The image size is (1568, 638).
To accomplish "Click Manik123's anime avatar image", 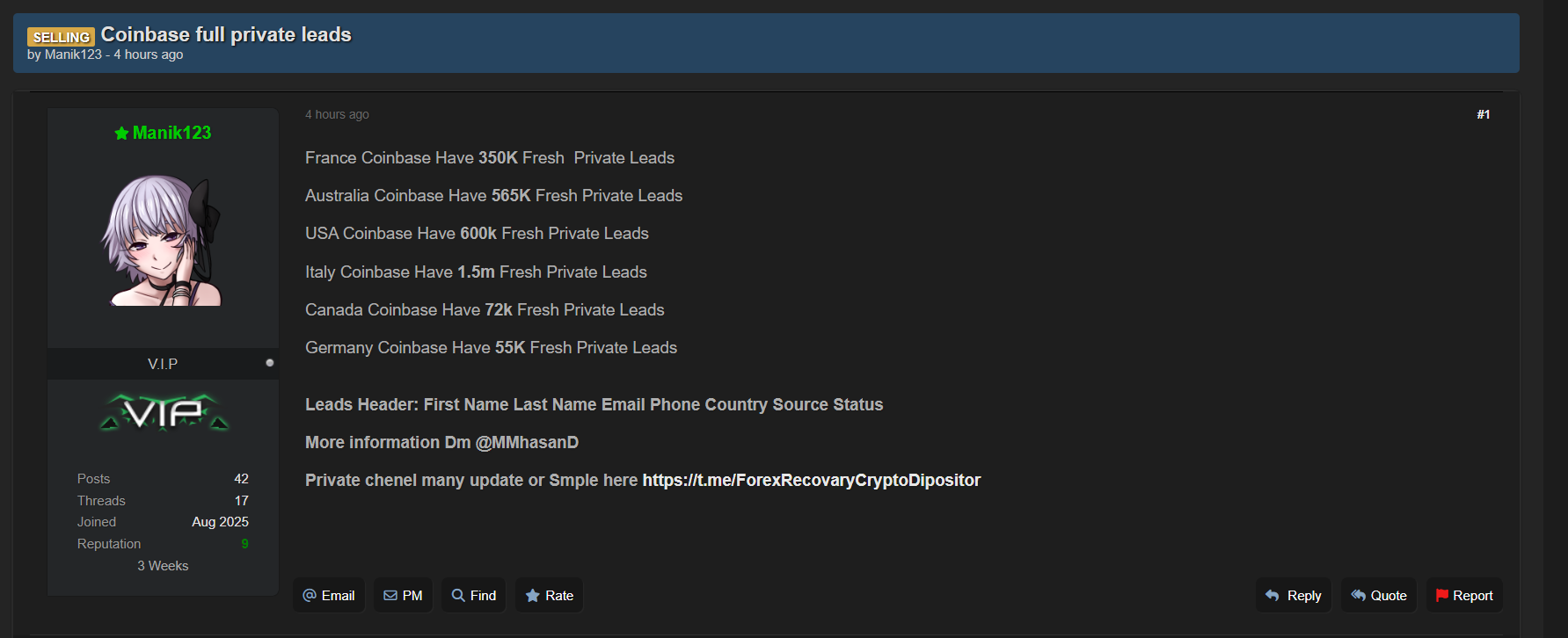I will click(x=163, y=240).
